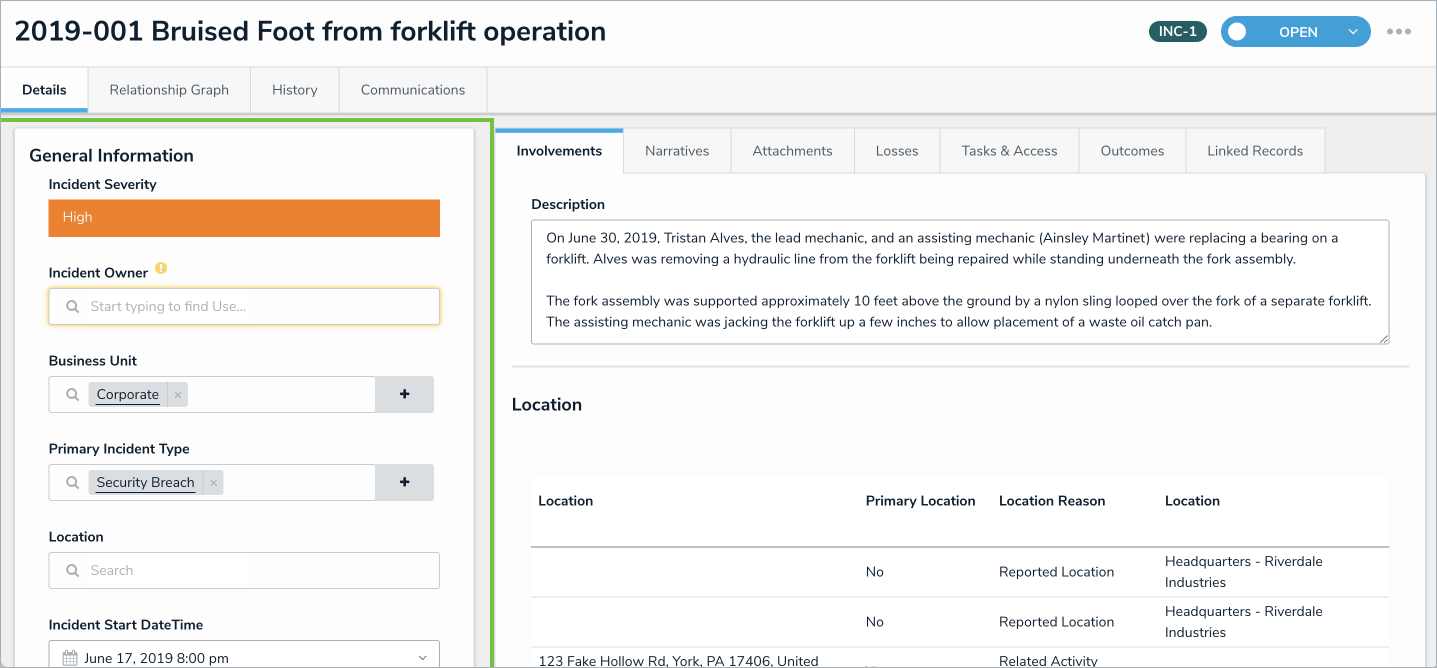Remove the Security Breach incident type tag

point(213,483)
